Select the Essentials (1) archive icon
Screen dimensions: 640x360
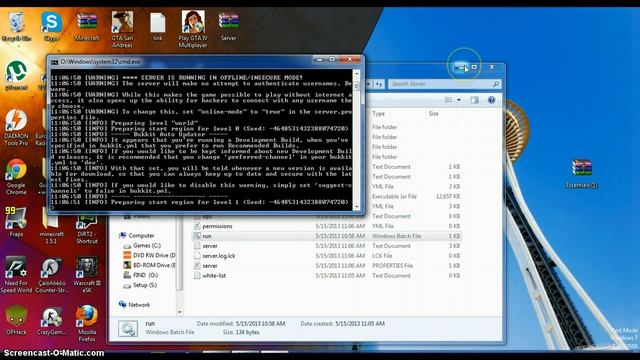tap(582, 173)
